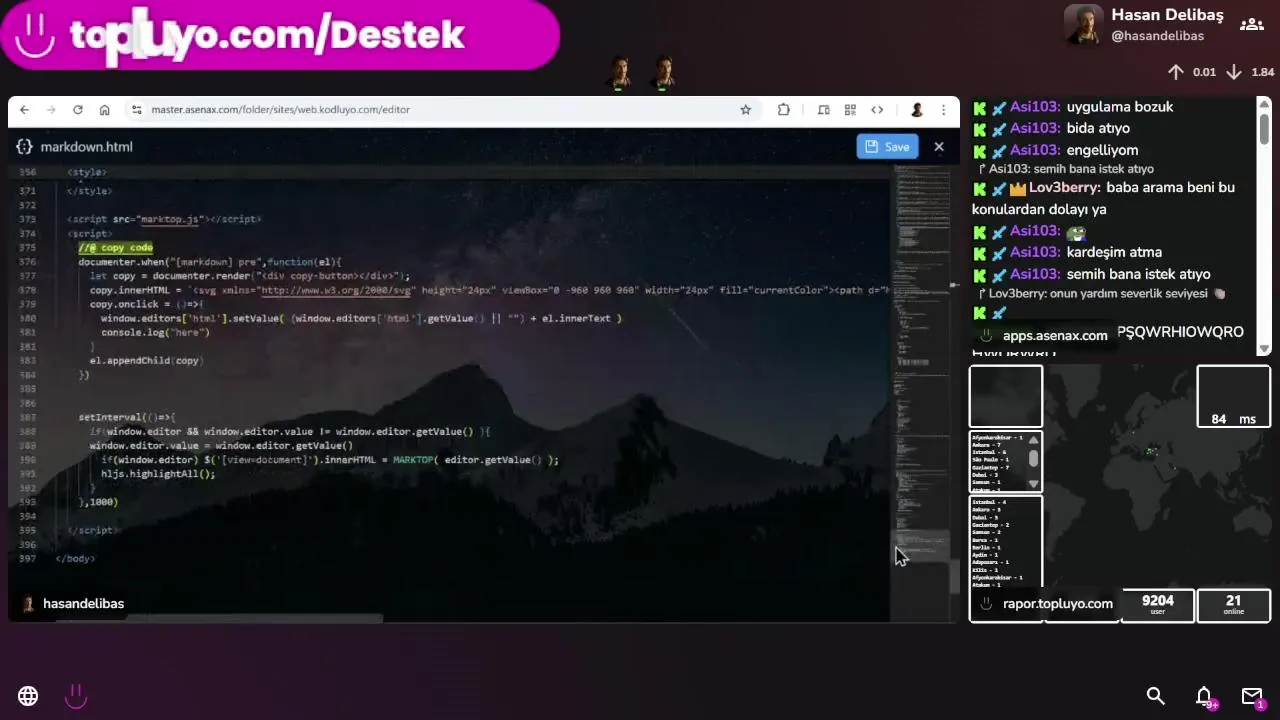Viewport: 1280px width, 720px height.
Task: Bookmark this page with the star icon
Action: click(x=745, y=110)
